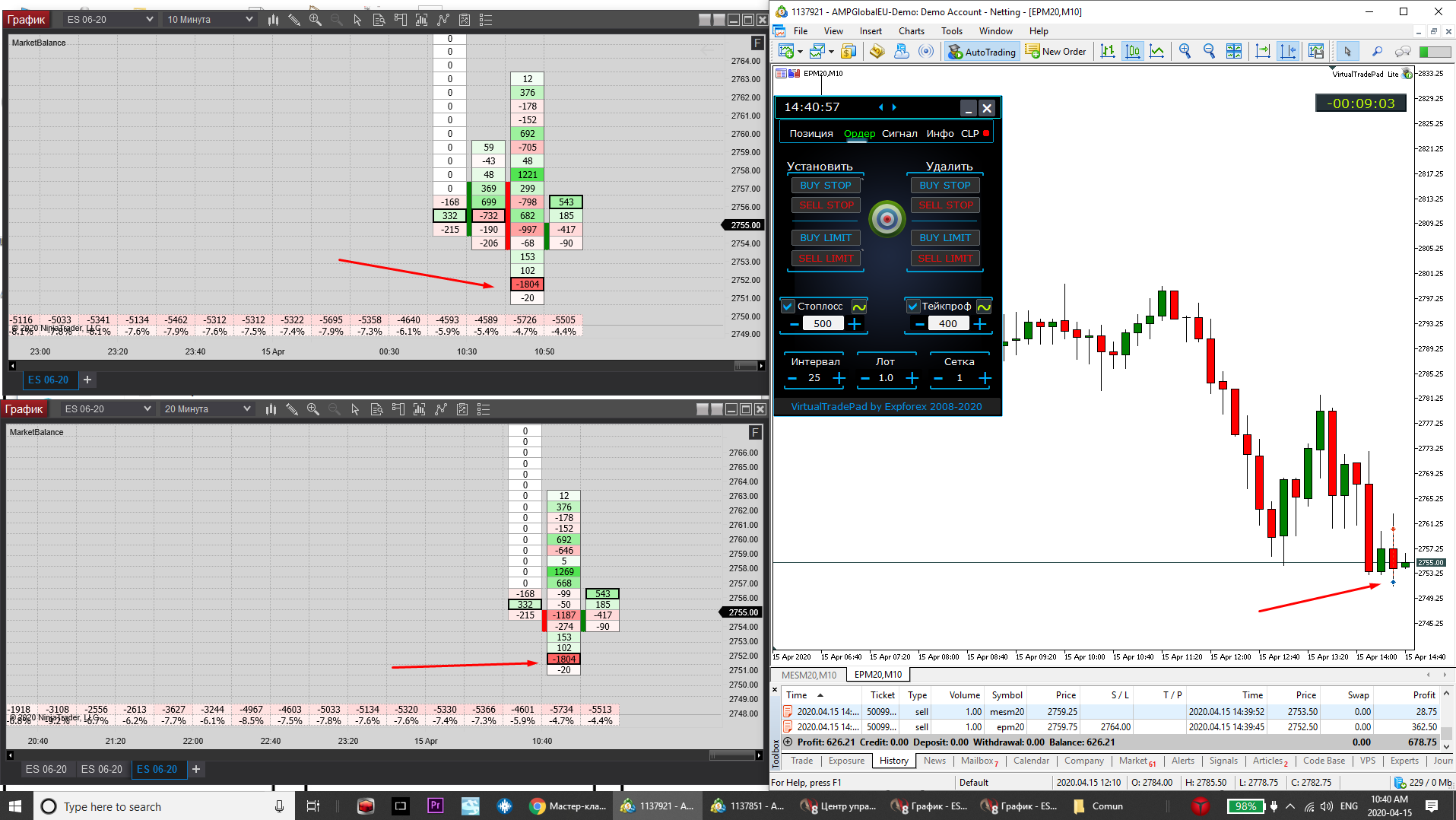Open ES 06-20 instrument dropdown in bottom chart
Screen dimensions: 1456x820
107,409
